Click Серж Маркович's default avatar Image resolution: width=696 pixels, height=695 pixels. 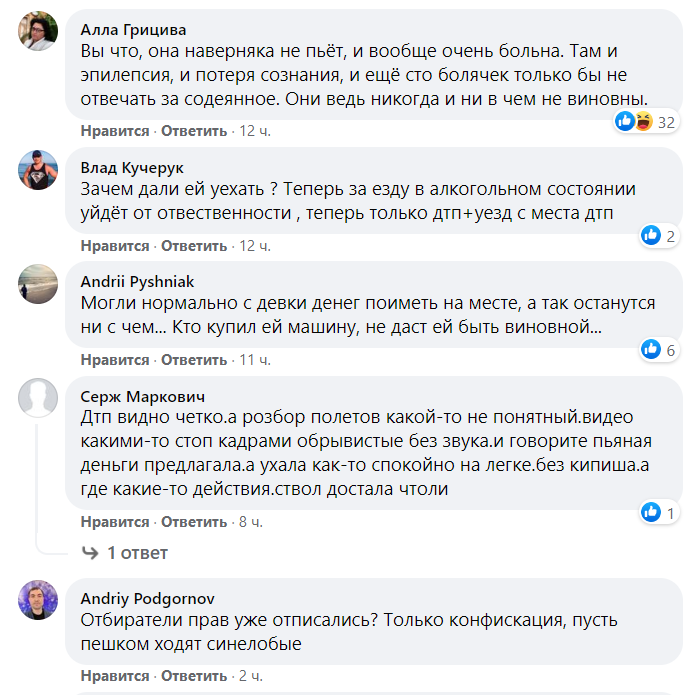pos(38,397)
